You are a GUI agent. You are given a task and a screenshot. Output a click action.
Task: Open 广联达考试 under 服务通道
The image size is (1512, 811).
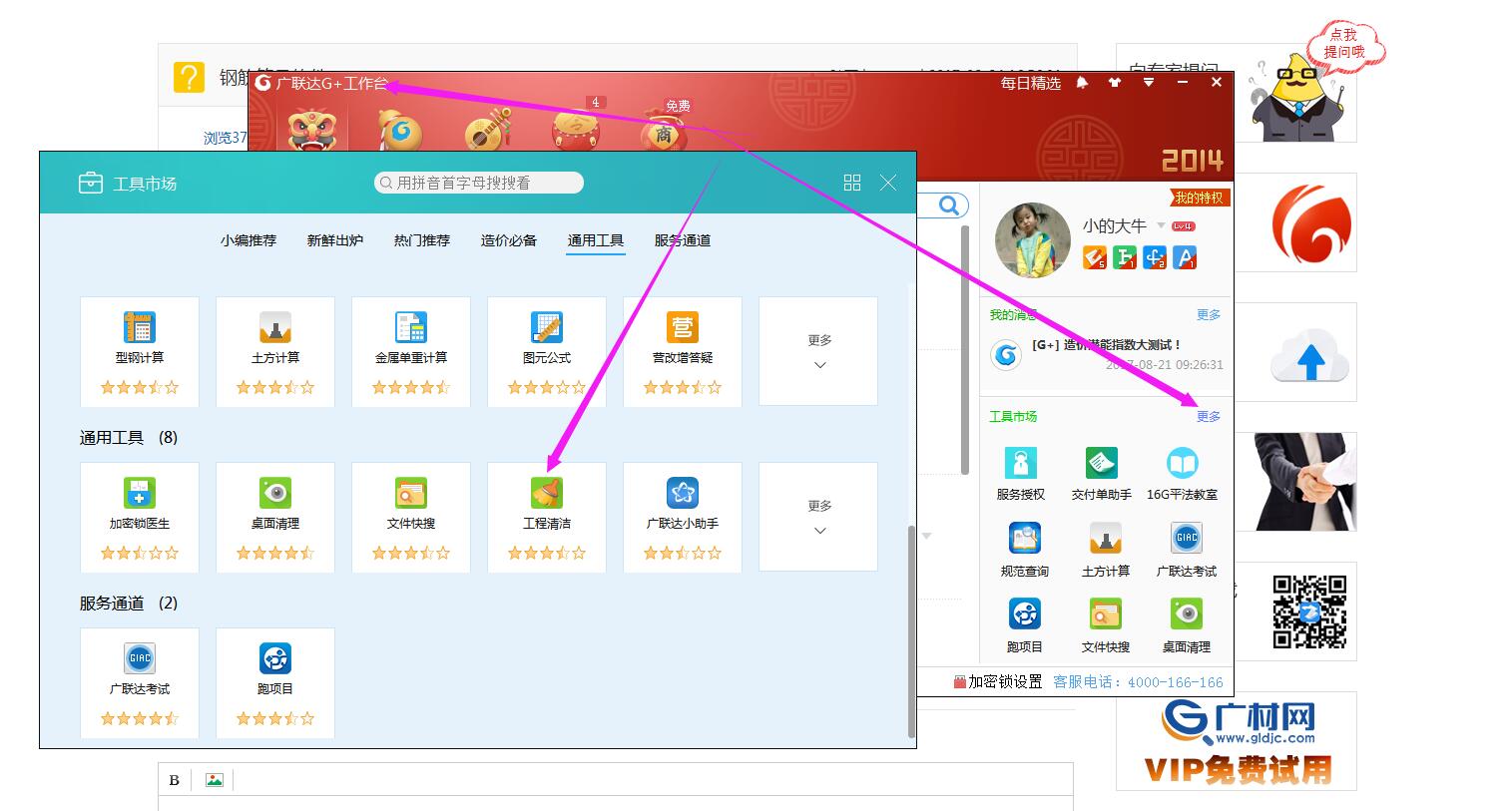(x=140, y=682)
